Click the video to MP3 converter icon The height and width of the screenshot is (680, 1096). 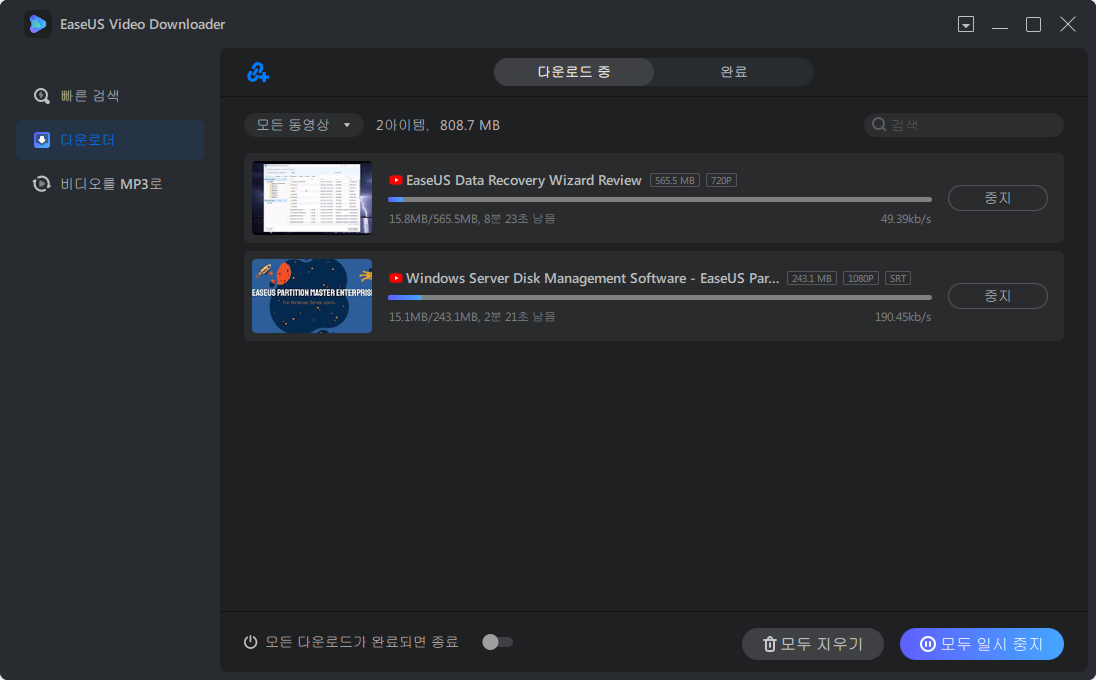tap(42, 184)
